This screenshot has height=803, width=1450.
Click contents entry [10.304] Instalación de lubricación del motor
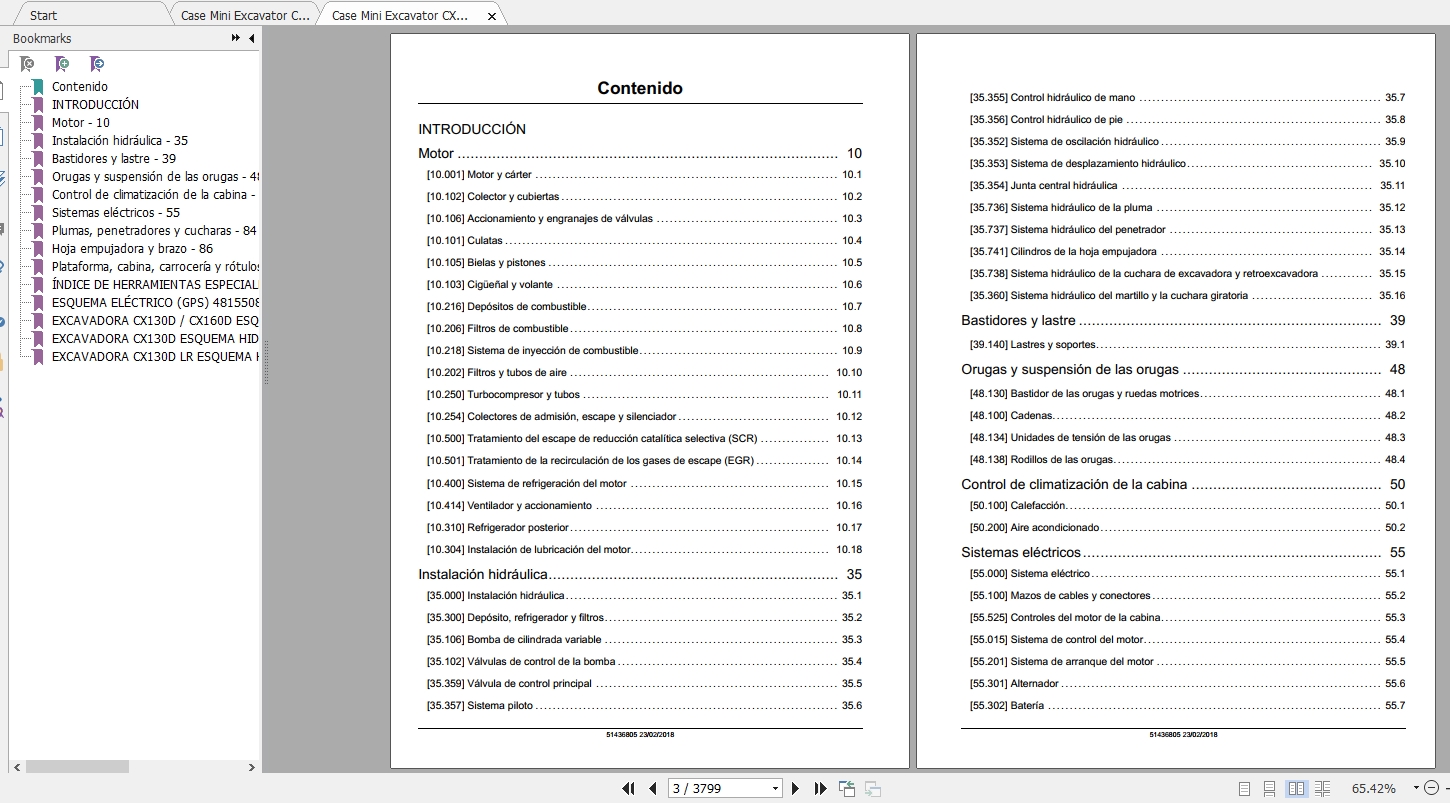[x=644, y=550]
